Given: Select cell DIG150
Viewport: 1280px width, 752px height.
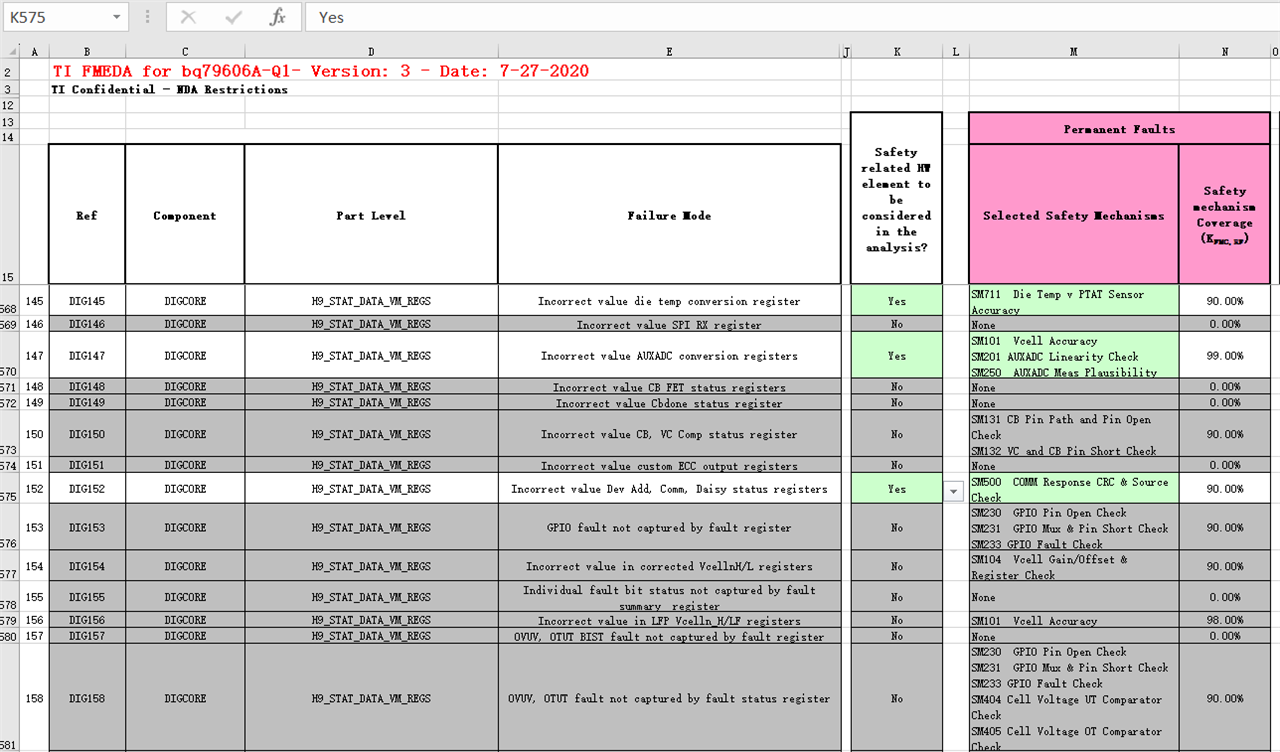Looking at the screenshot, I should click(87, 434).
